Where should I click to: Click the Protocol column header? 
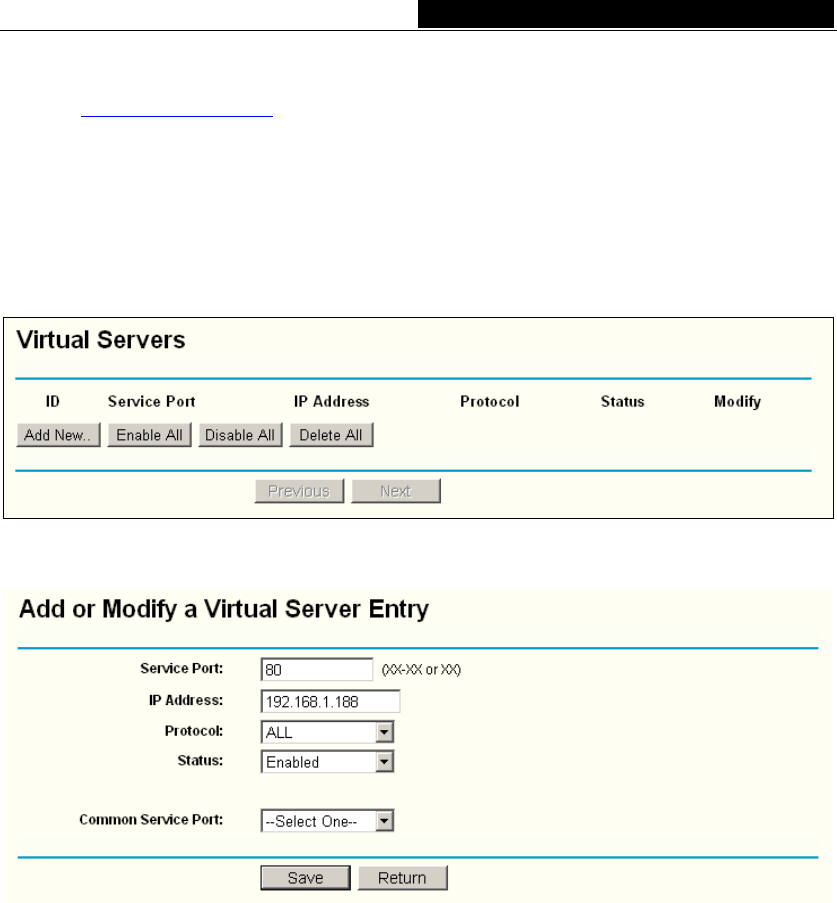point(490,401)
